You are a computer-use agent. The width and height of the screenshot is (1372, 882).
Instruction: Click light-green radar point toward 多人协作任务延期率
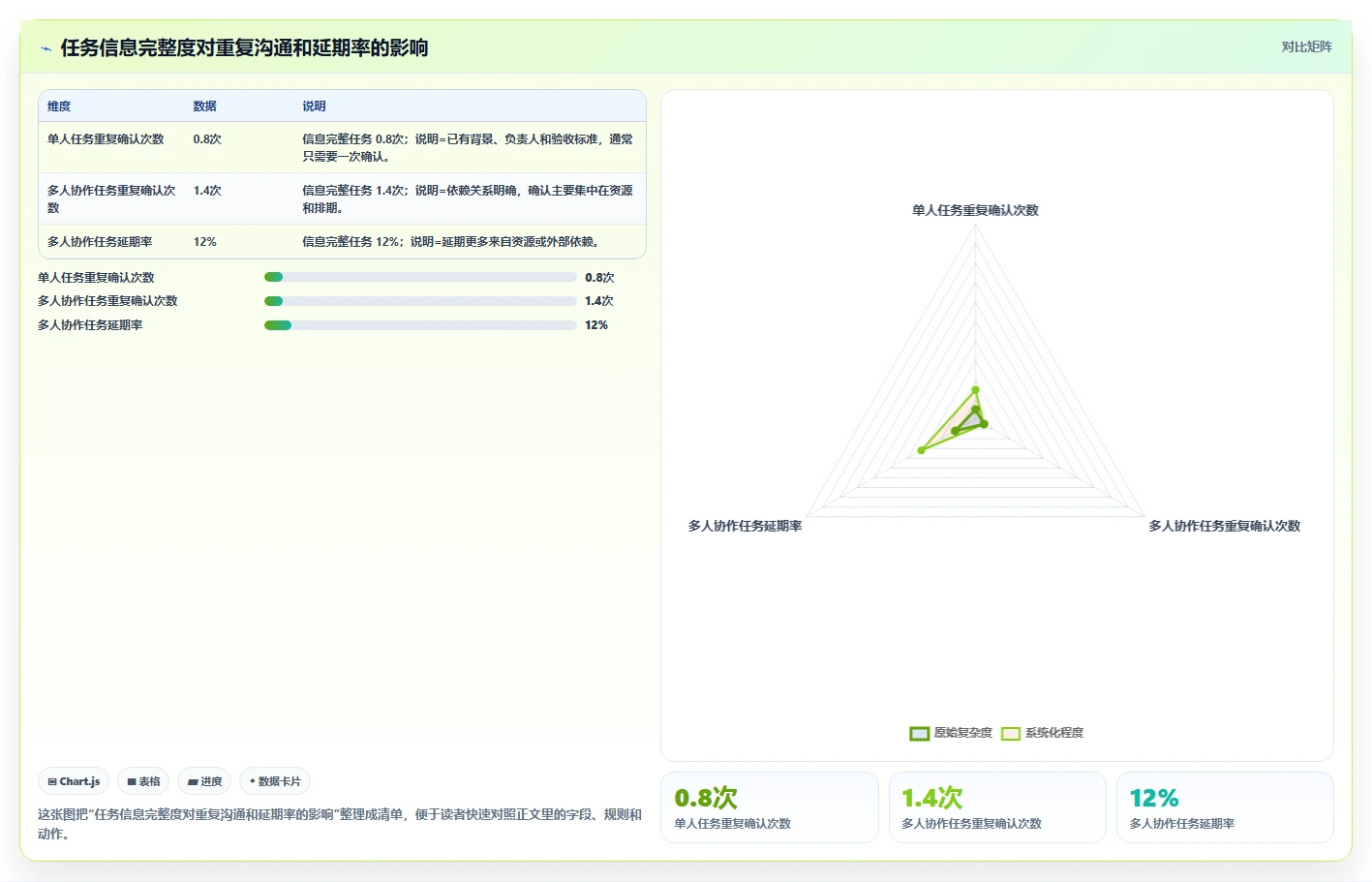click(921, 450)
